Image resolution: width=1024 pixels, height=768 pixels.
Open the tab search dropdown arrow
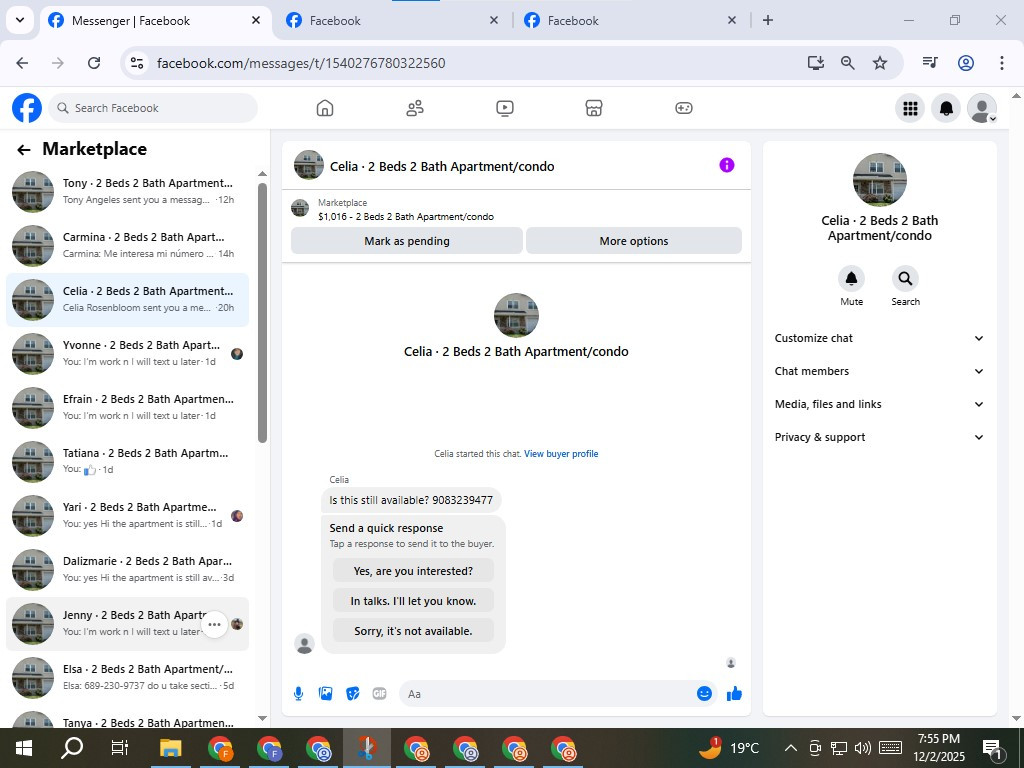pos(20,20)
